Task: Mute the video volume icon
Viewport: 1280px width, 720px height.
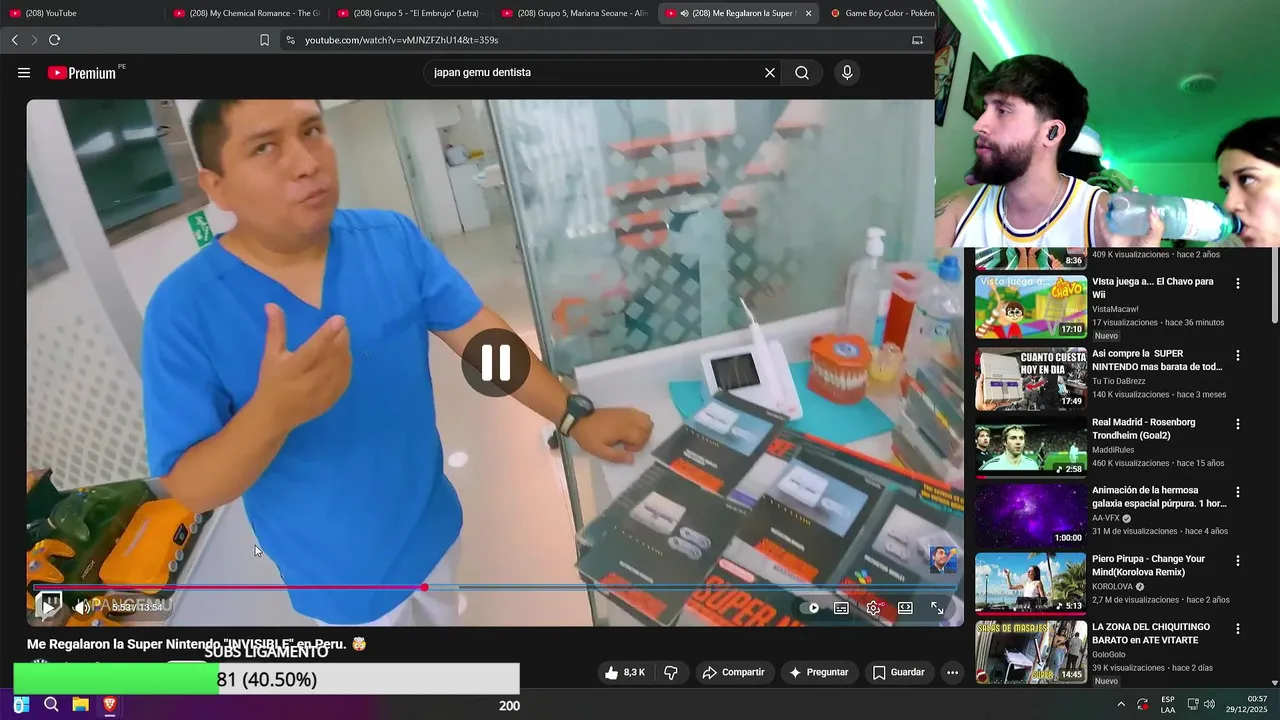Action: coord(82,607)
